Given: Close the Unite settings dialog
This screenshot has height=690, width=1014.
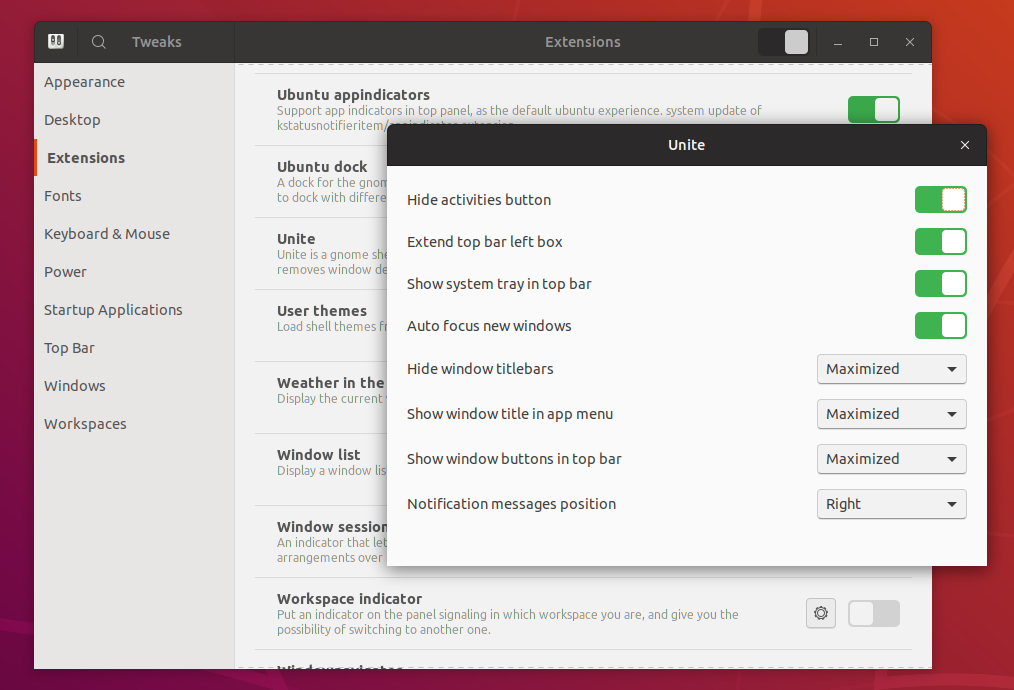Looking at the screenshot, I should coord(964,145).
